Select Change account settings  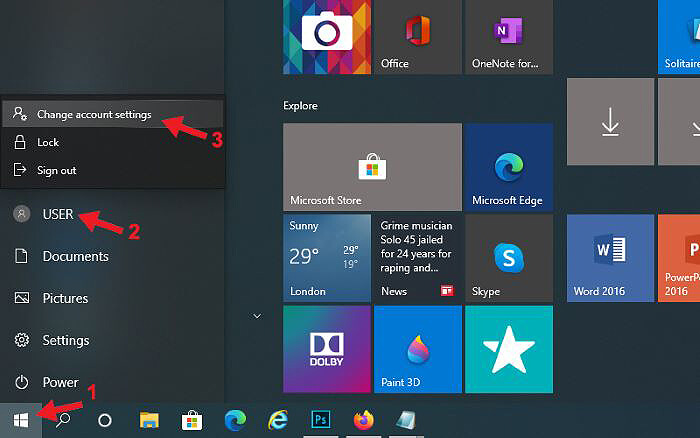(112, 114)
